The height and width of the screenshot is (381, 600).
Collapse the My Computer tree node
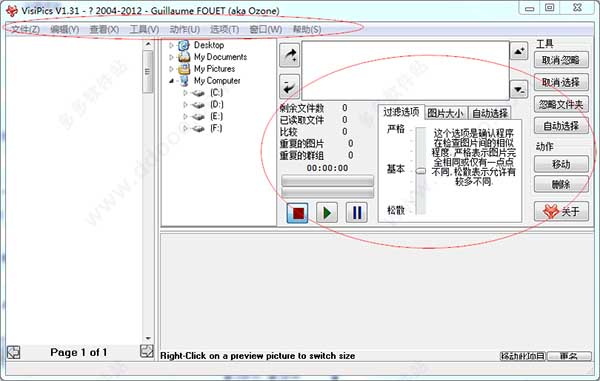point(171,81)
